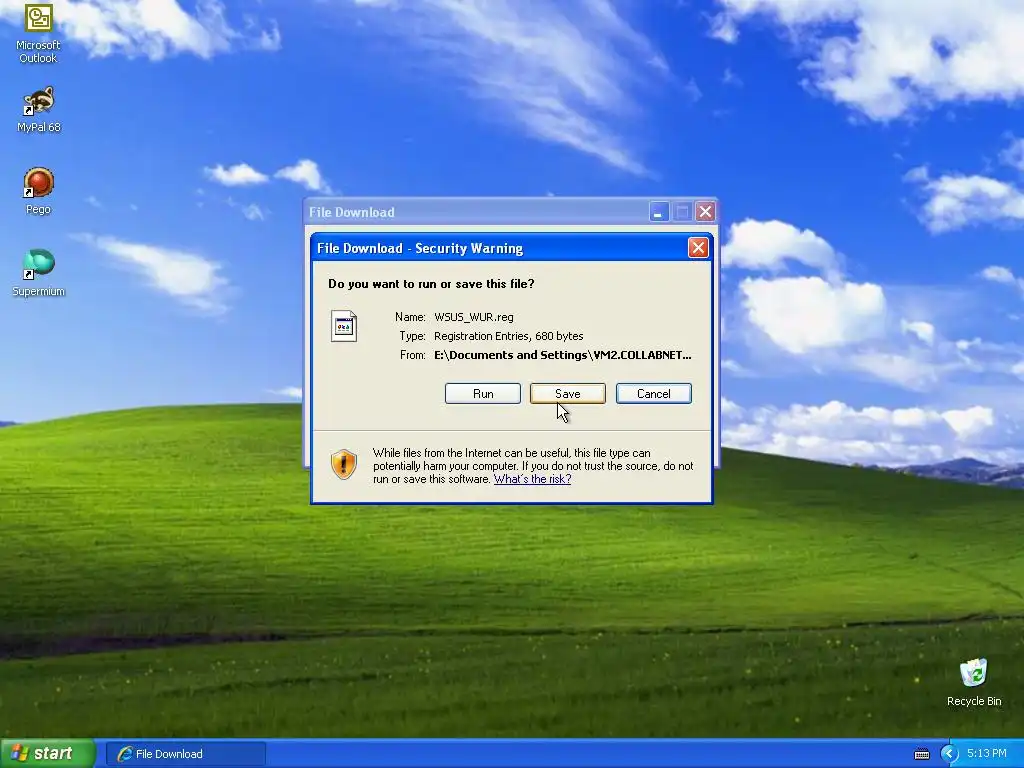The image size is (1024, 768).
Task: Select the MyPal 68 desktop shortcut
Action: pyautogui.click(x=38, y=110)
